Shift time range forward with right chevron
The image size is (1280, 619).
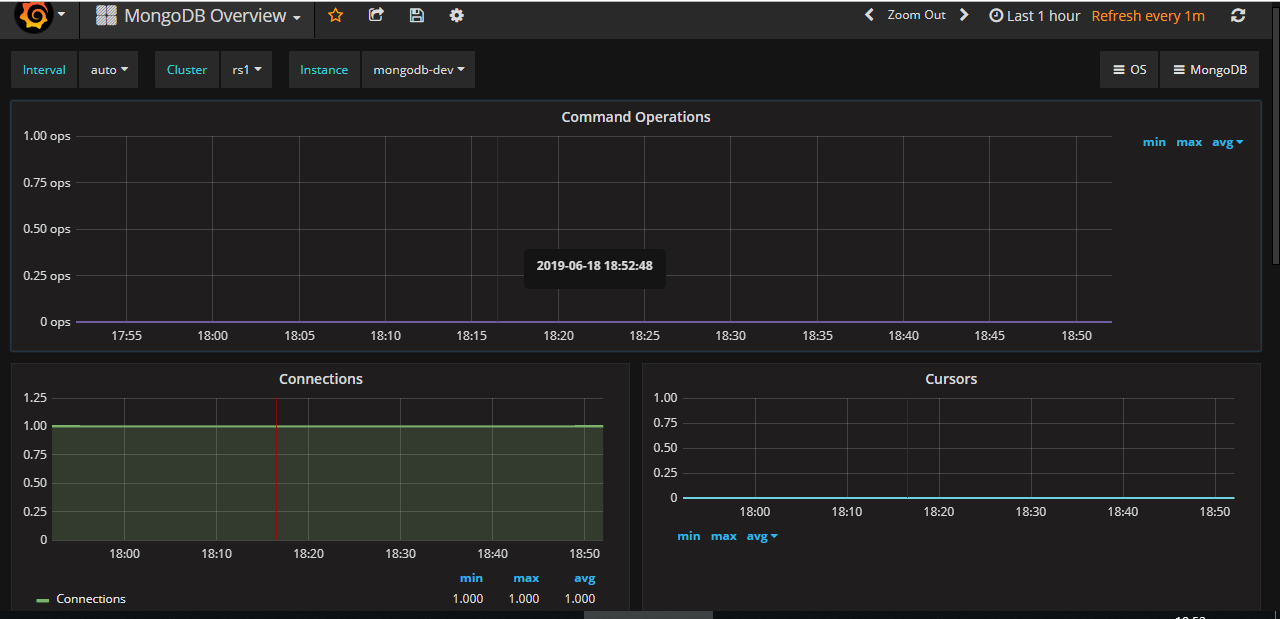point(964,15)
